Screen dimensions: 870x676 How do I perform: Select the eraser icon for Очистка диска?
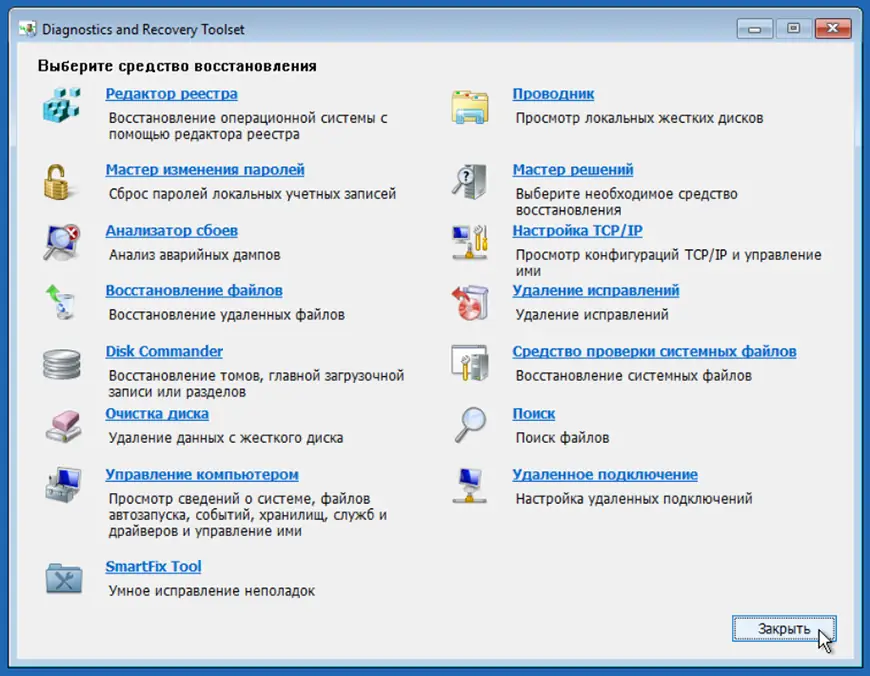pos(62,425)
